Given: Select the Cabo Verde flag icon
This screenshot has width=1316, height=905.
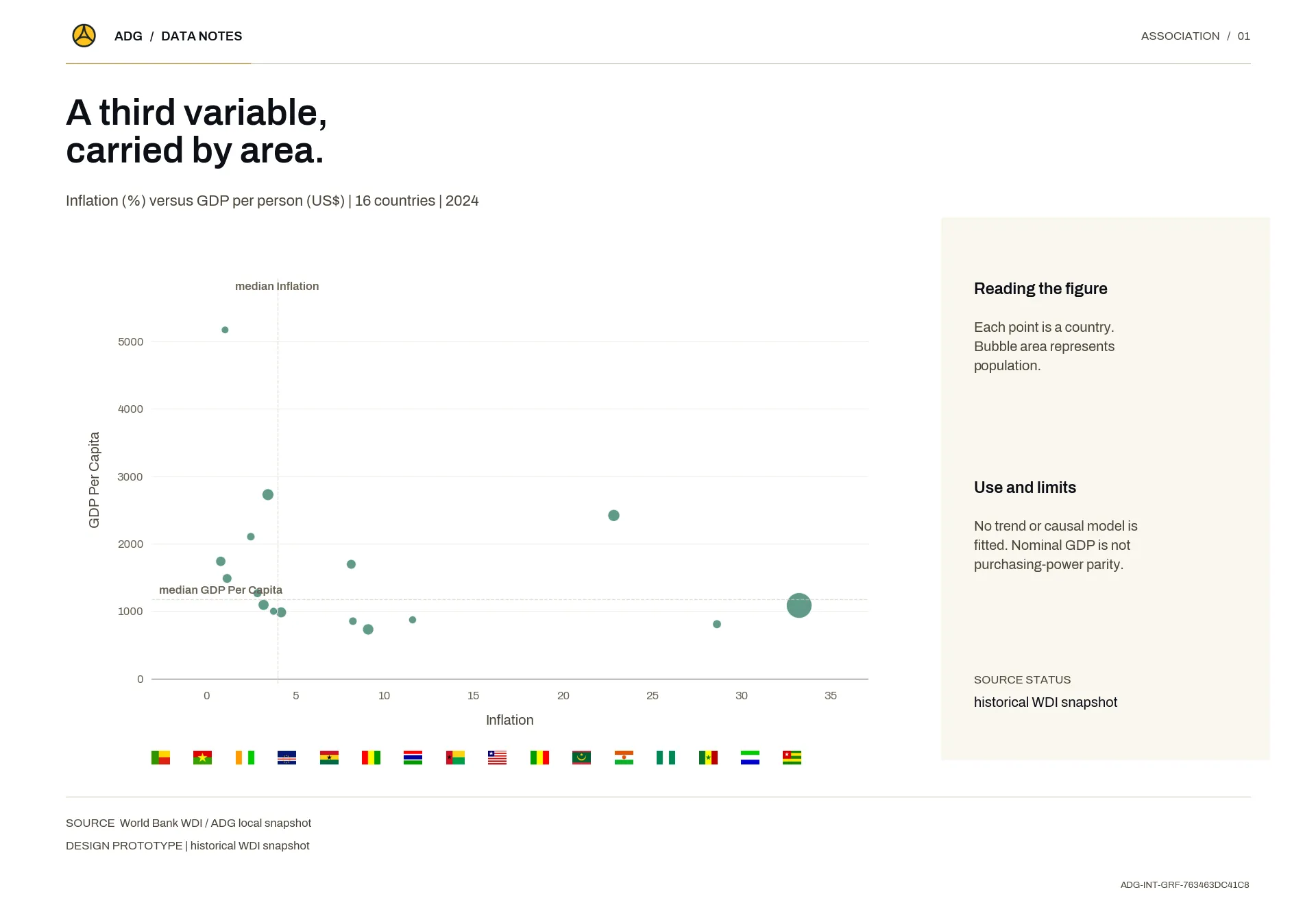Looking at the screenshot, I should click(x=287, y=757).
